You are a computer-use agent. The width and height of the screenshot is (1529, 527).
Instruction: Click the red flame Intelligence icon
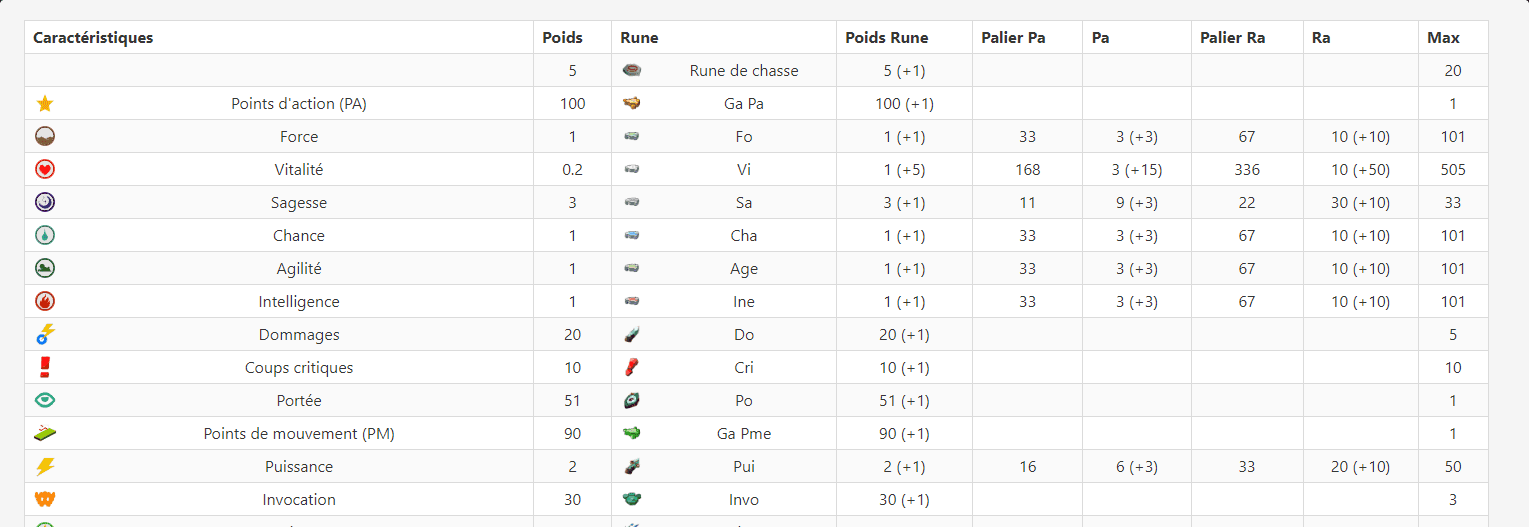click(44, 301)
